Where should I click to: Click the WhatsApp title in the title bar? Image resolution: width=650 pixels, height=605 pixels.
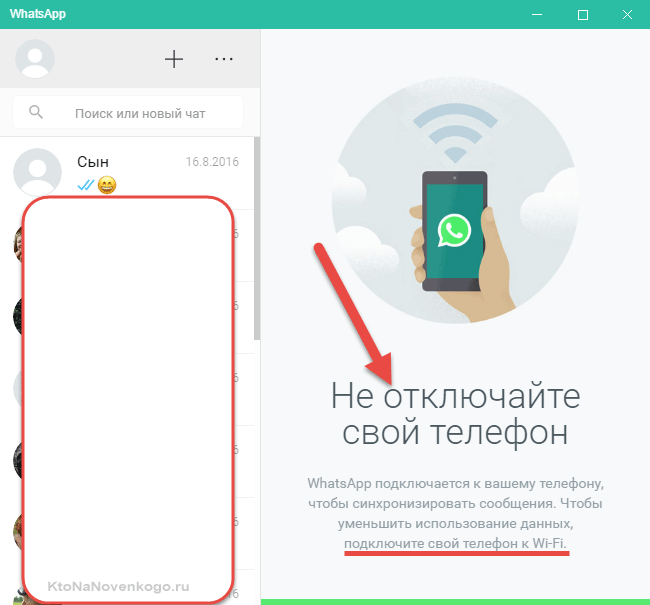point(38,14)
